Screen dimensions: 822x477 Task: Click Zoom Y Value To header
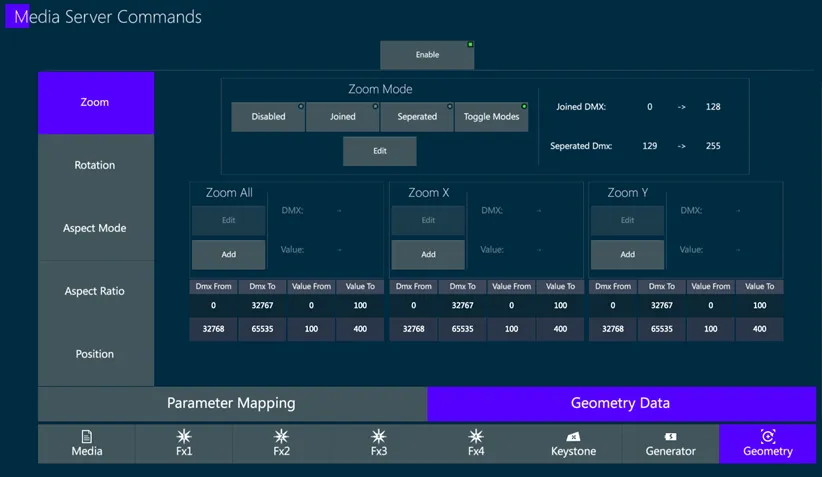click(x=760, y=287)
